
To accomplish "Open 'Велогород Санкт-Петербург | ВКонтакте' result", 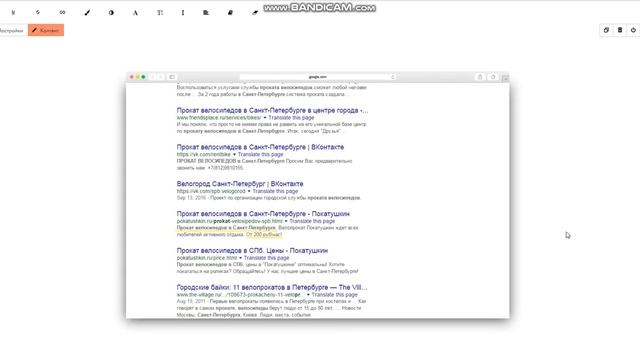I will coord(240,184).
